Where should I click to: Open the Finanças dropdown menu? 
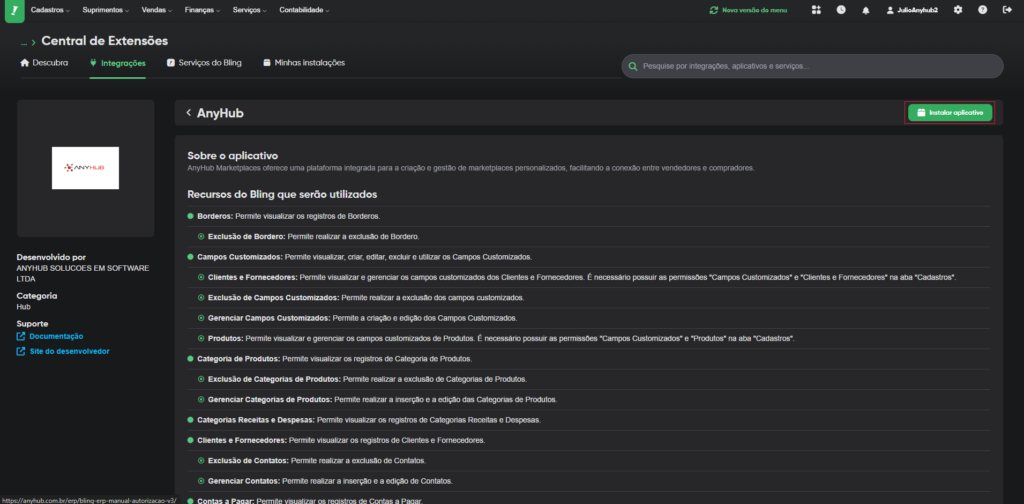pos(205,10)
